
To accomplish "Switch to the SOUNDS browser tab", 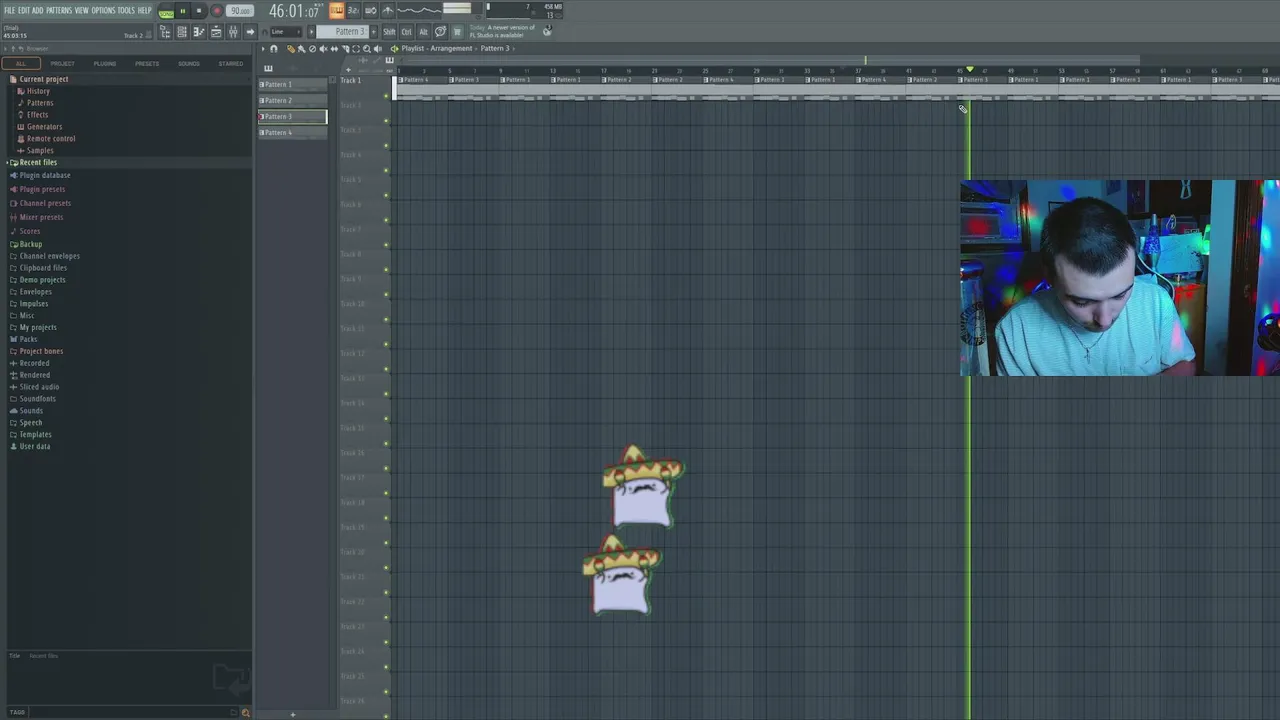I will point(189,64).
